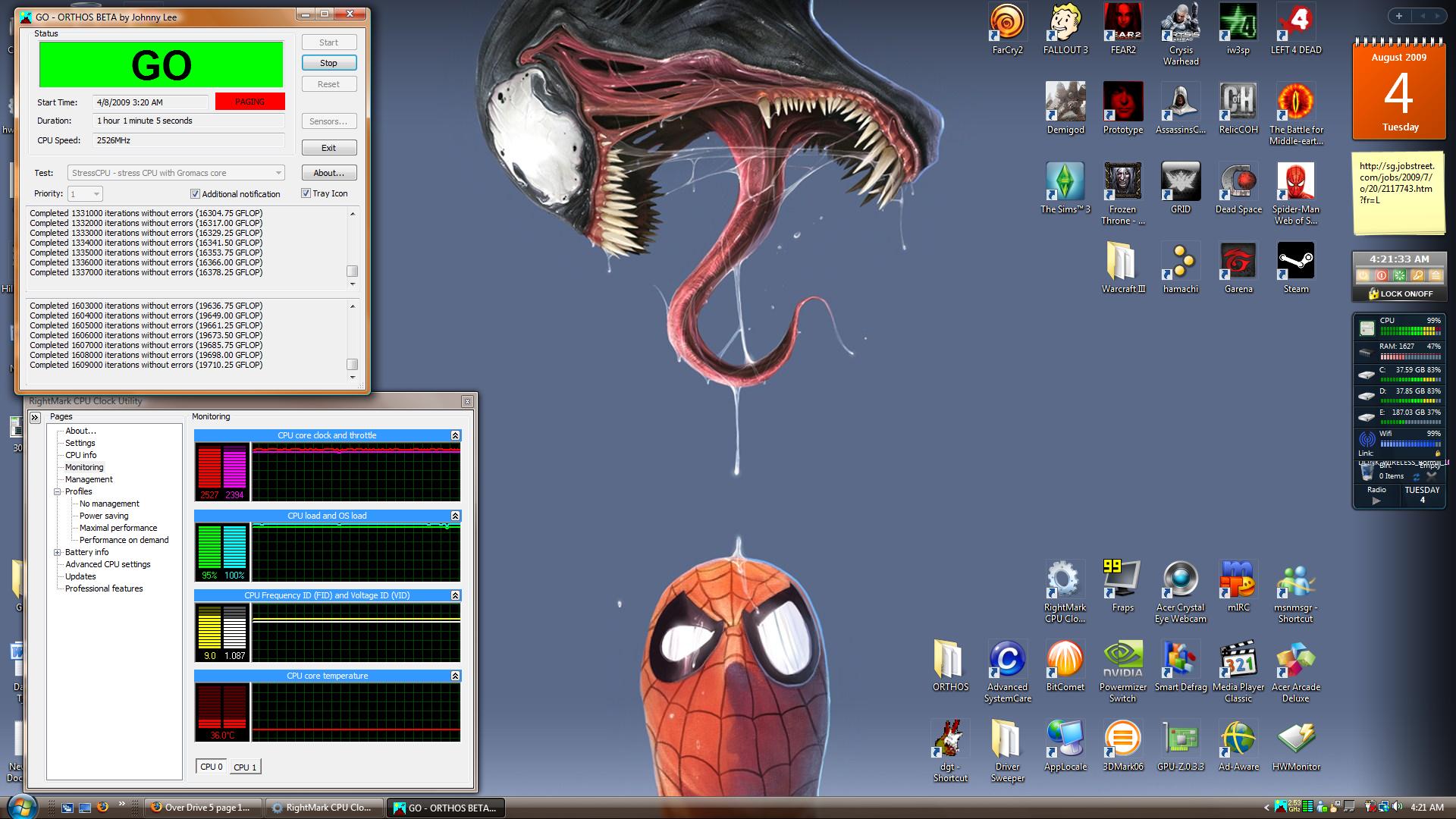Viewport: 1456px width, 819px height.
Task: Click the August 2009 calendar gadget
Action: (x=1398, y=91)
